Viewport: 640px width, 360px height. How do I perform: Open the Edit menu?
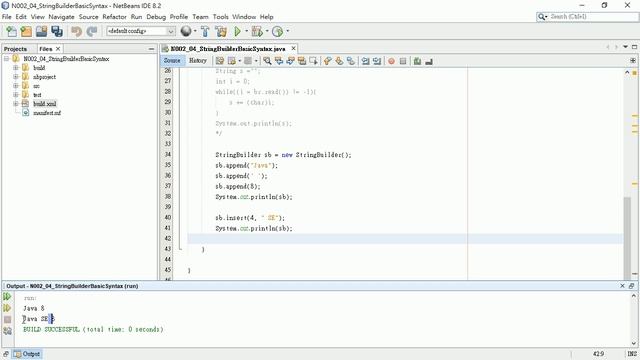21,17
